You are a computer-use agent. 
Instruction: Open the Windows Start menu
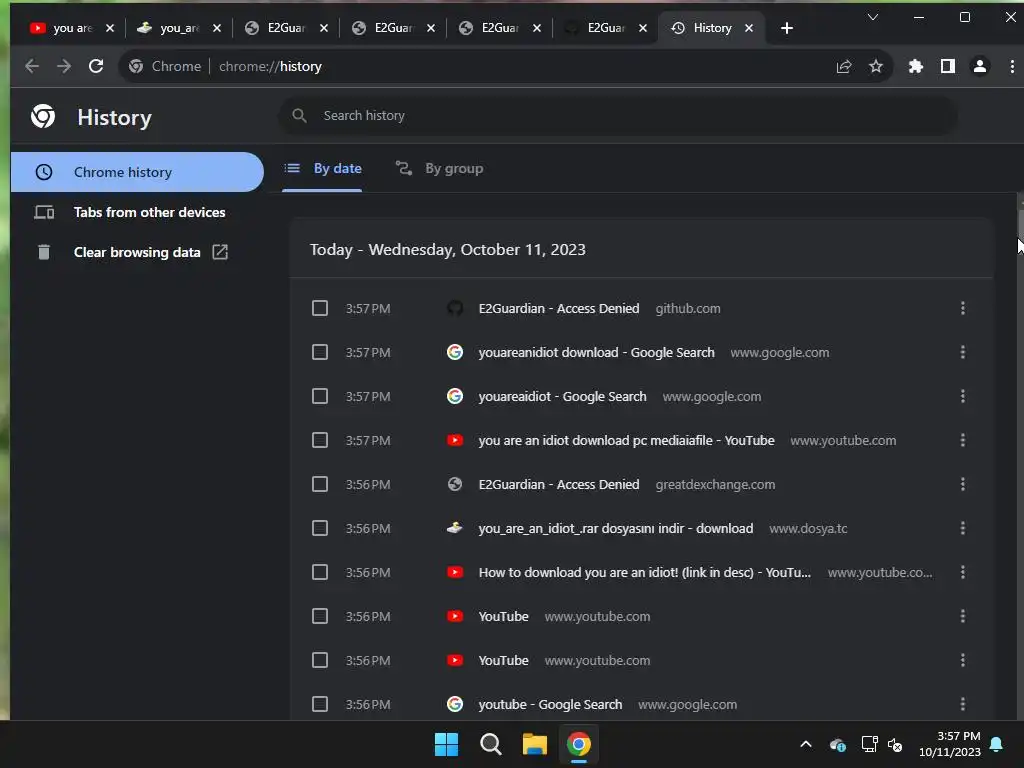click(x=447, y=744)
